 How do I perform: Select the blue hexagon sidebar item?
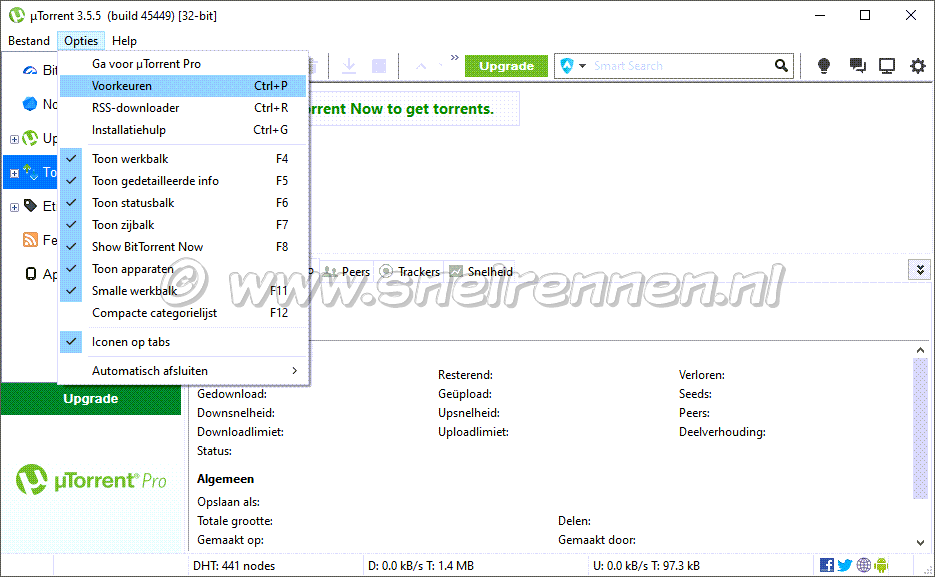point(30,104)
